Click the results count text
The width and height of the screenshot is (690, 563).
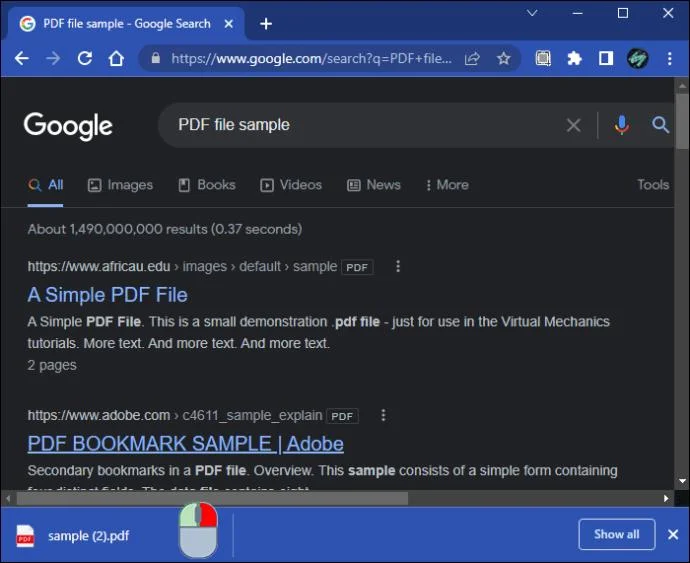click(165, 229)
